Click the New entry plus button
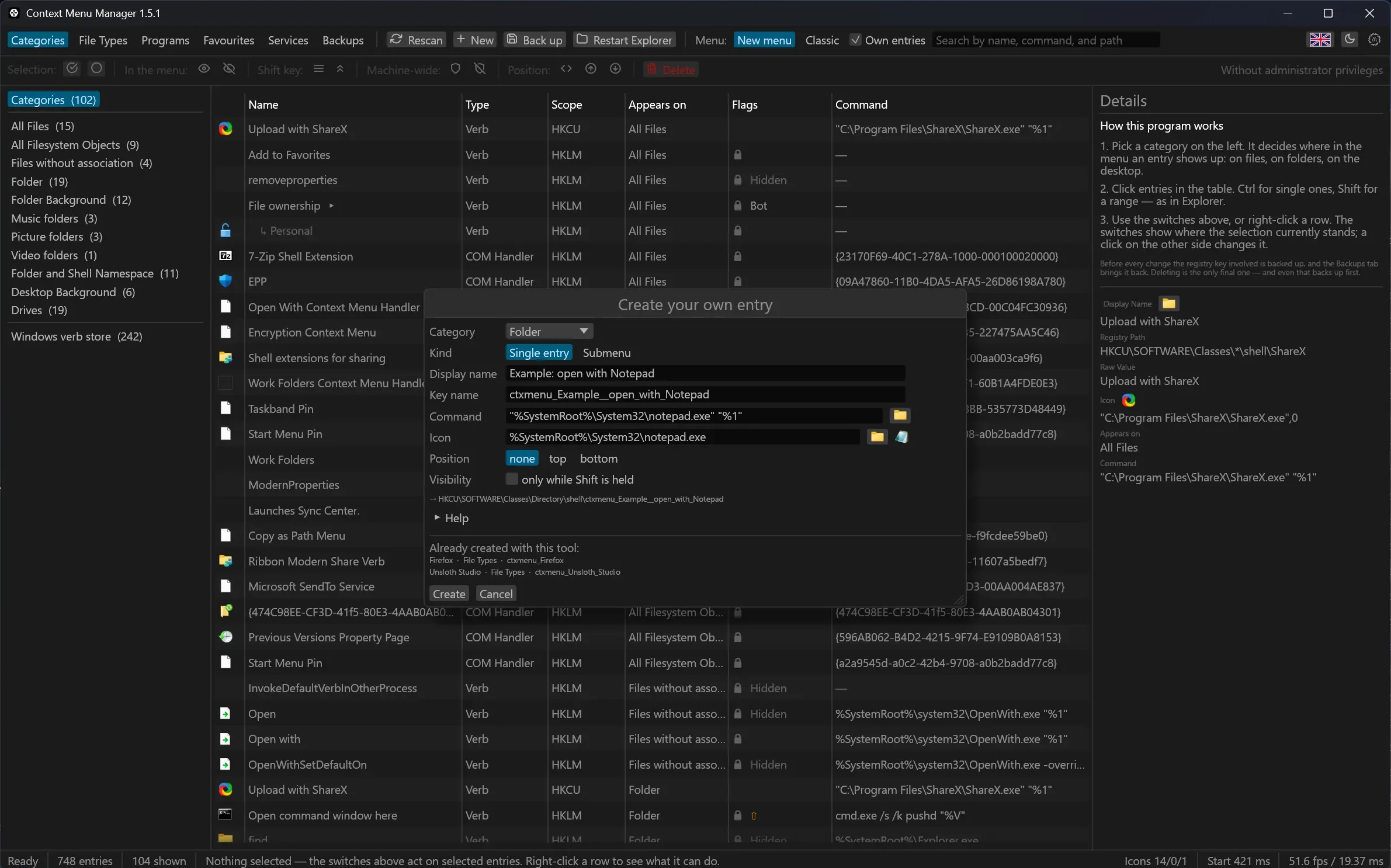The height and width of the screenshot is (868, 1391). click(475, 40)
